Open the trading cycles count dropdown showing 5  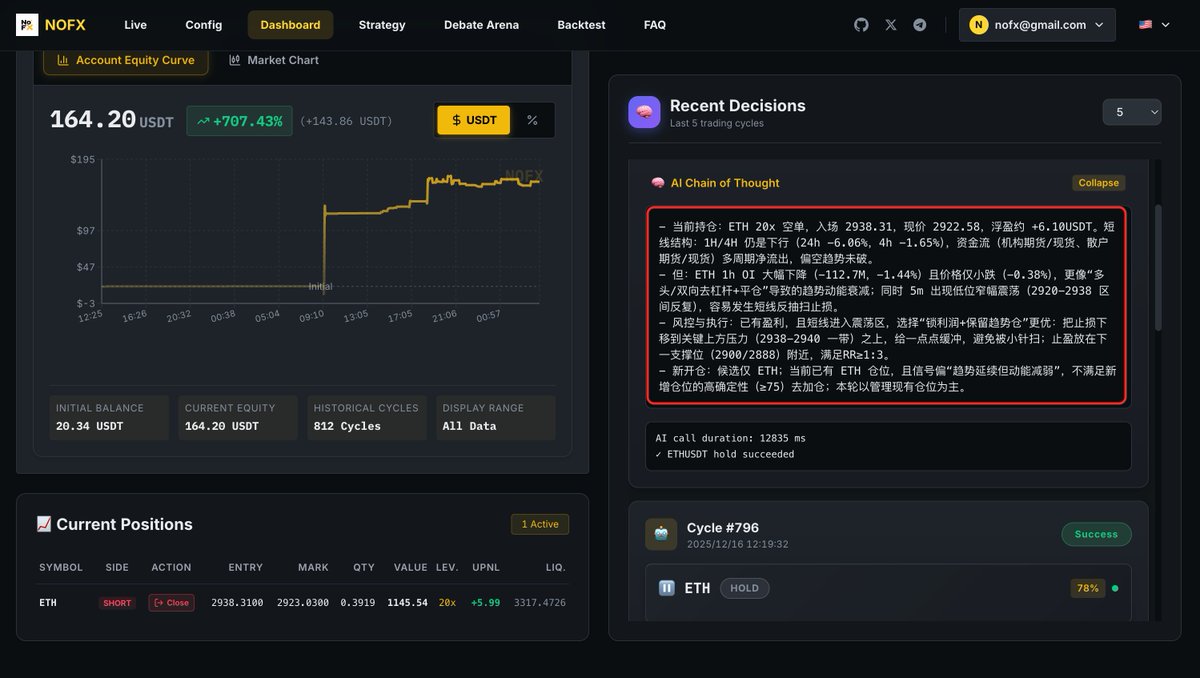click(x=1132, y=112)
